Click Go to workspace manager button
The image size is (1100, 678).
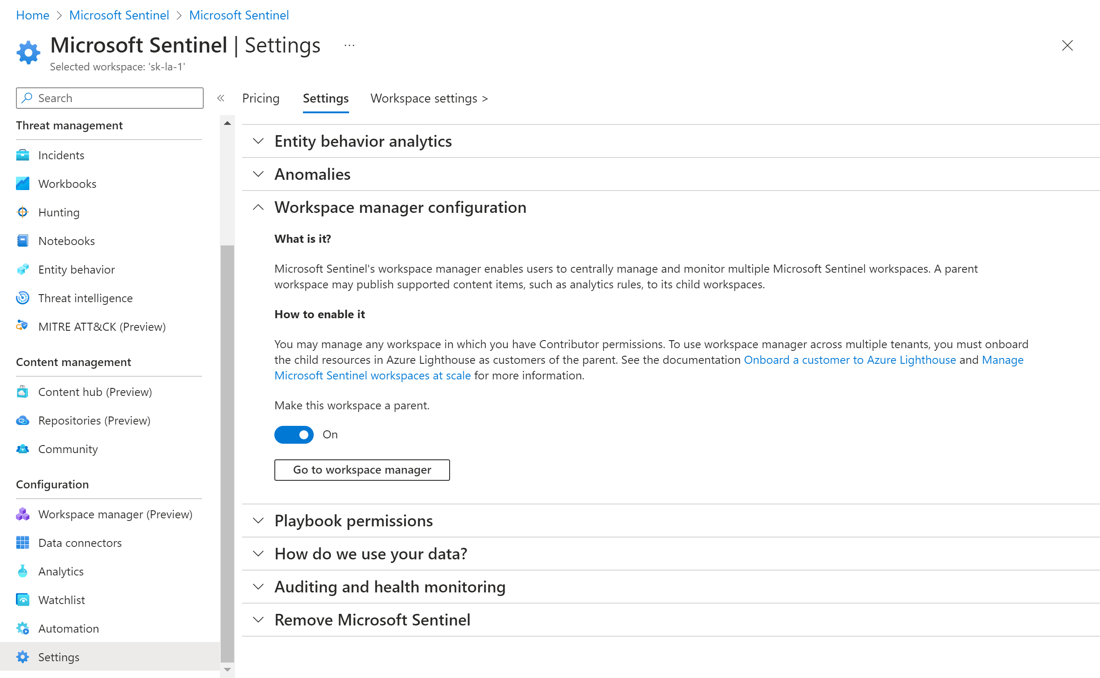362,470
